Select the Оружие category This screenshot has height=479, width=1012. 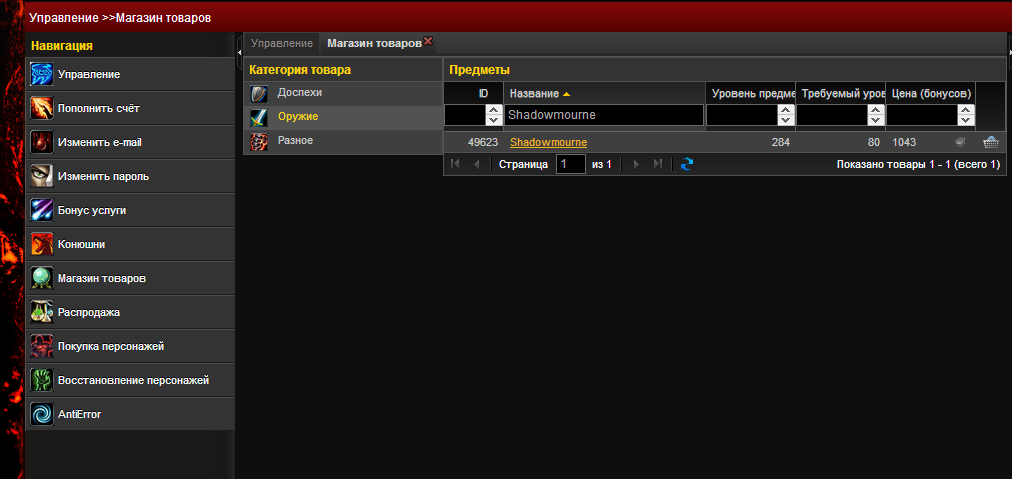[343, 117]
